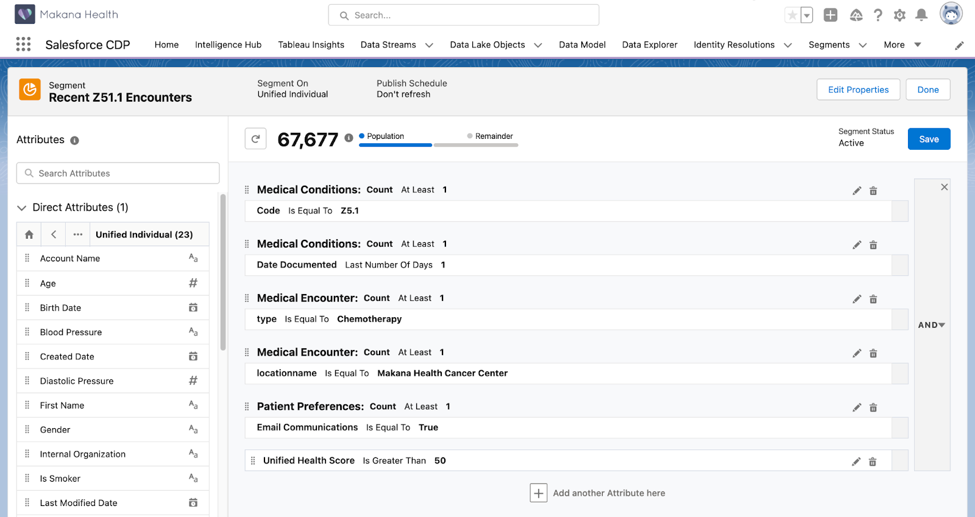975x517 pixels.
Task: Expand the Data Streams menu arrow
Action: click(429, 45)
